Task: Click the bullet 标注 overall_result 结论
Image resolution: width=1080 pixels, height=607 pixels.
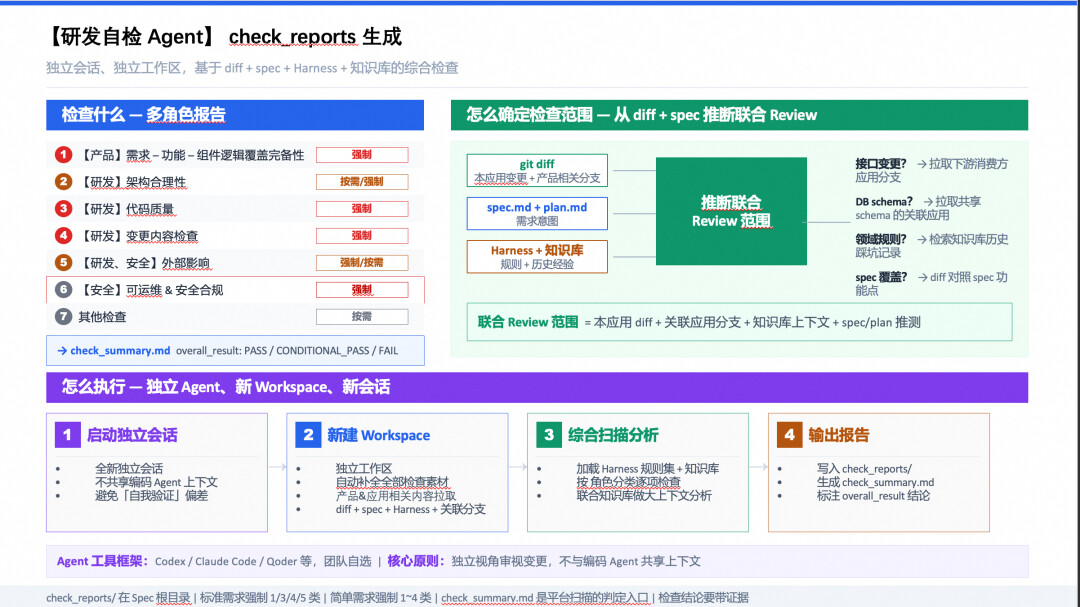Action: 873,495
